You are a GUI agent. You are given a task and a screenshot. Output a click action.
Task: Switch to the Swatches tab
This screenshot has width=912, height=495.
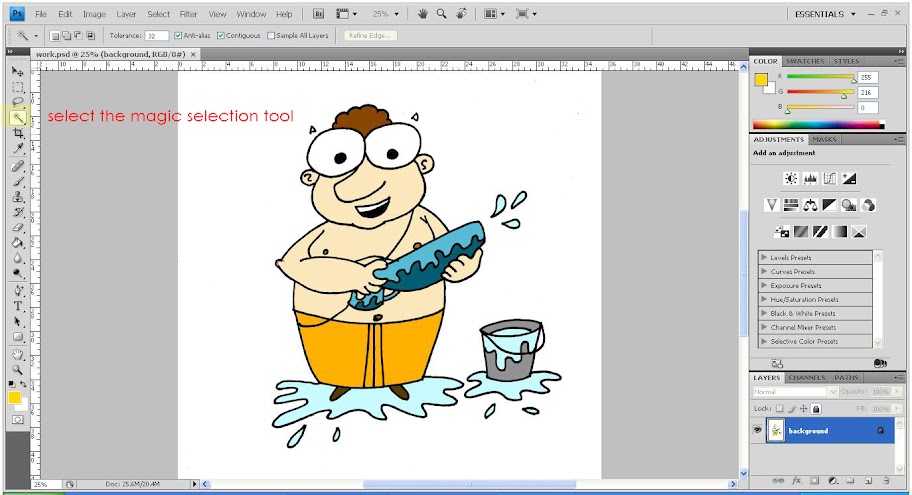[805, 61]
